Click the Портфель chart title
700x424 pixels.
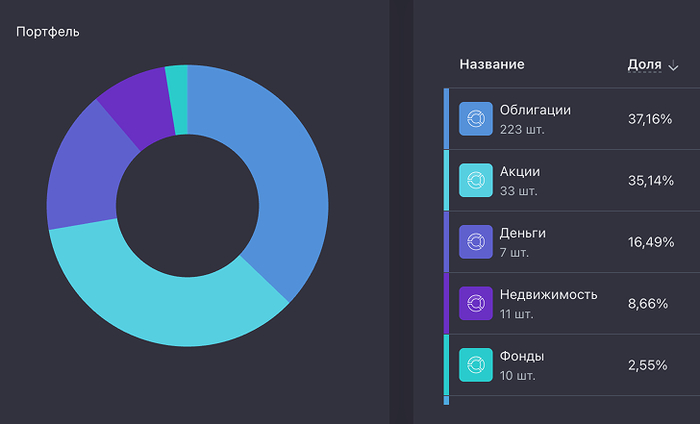coord(48,31)
